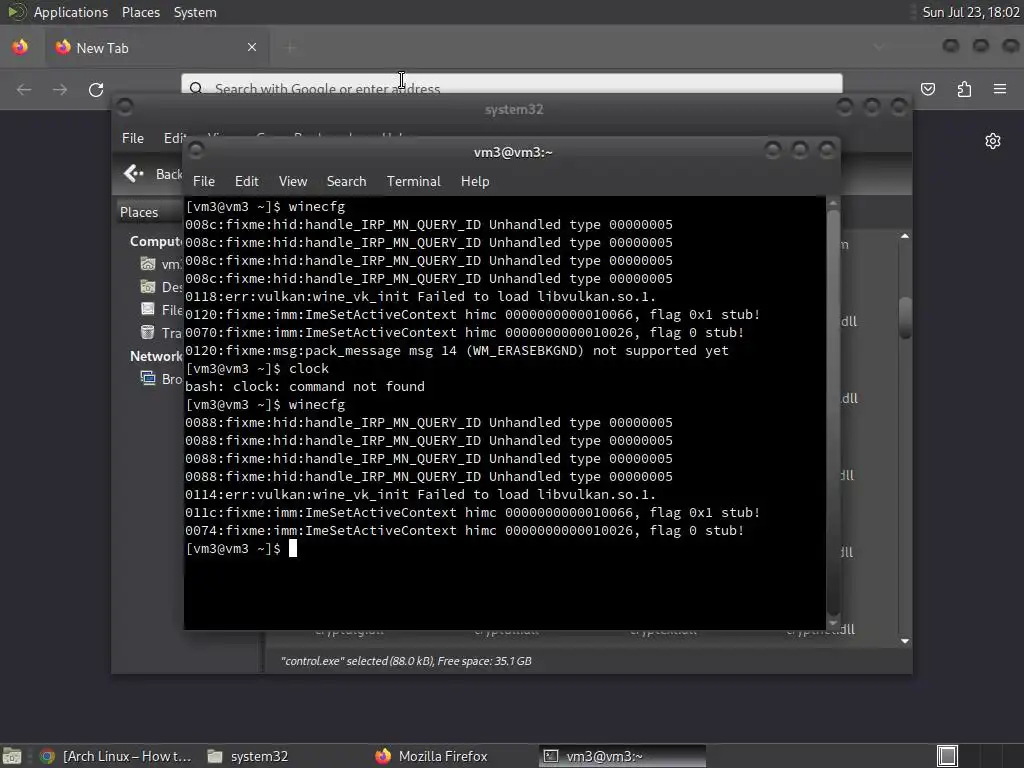Select the New Tab browser tab
The width and height of the screenshot is (1024, 768).
coord(157,48)
